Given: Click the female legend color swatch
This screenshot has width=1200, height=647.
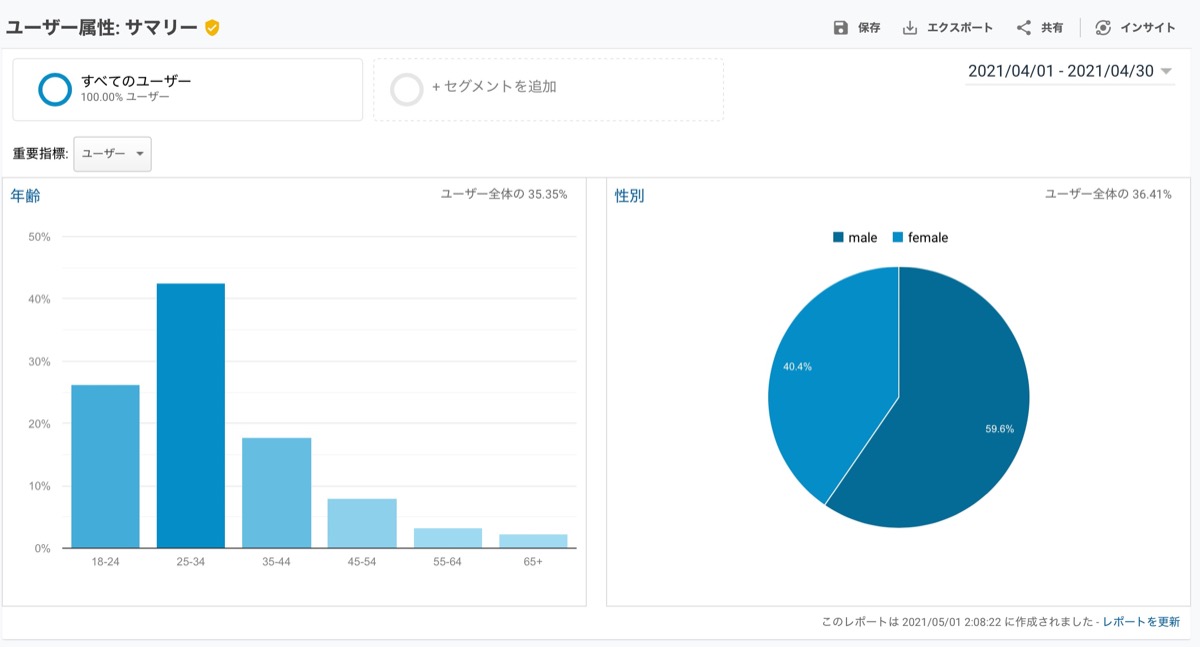Looking at the screenshot, I should (898, 238).
